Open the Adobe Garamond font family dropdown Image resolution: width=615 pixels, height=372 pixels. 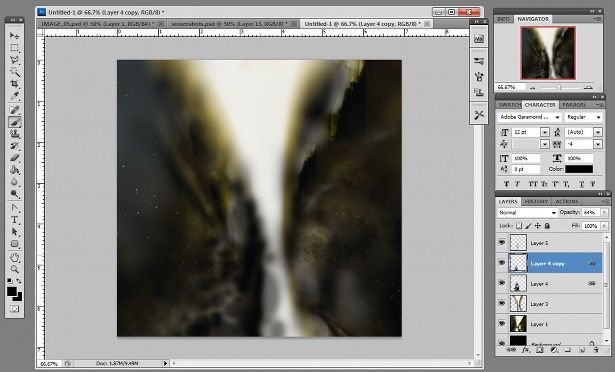[x=529, y=117]
